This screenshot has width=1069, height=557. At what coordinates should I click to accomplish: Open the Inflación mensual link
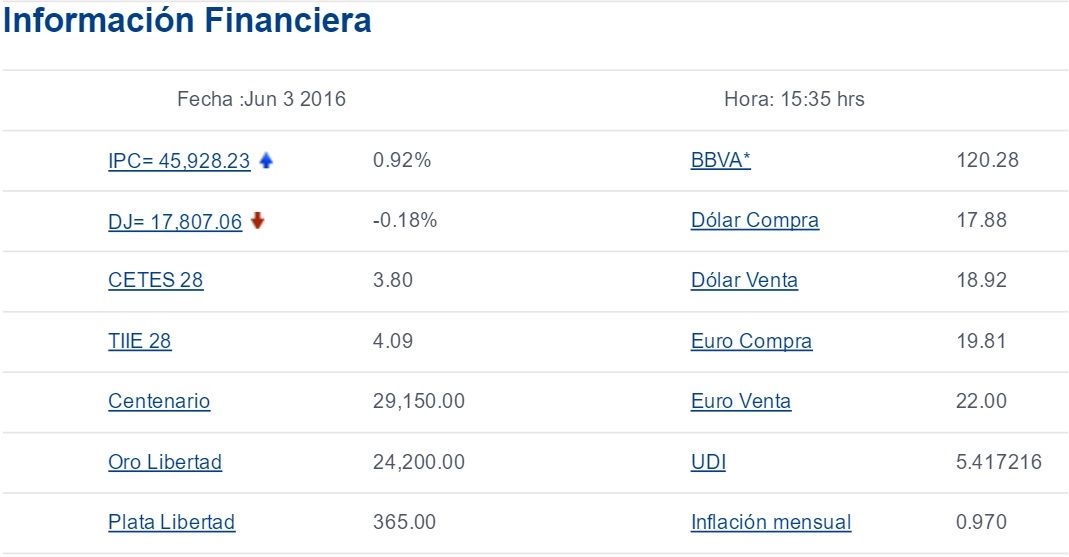770,523
